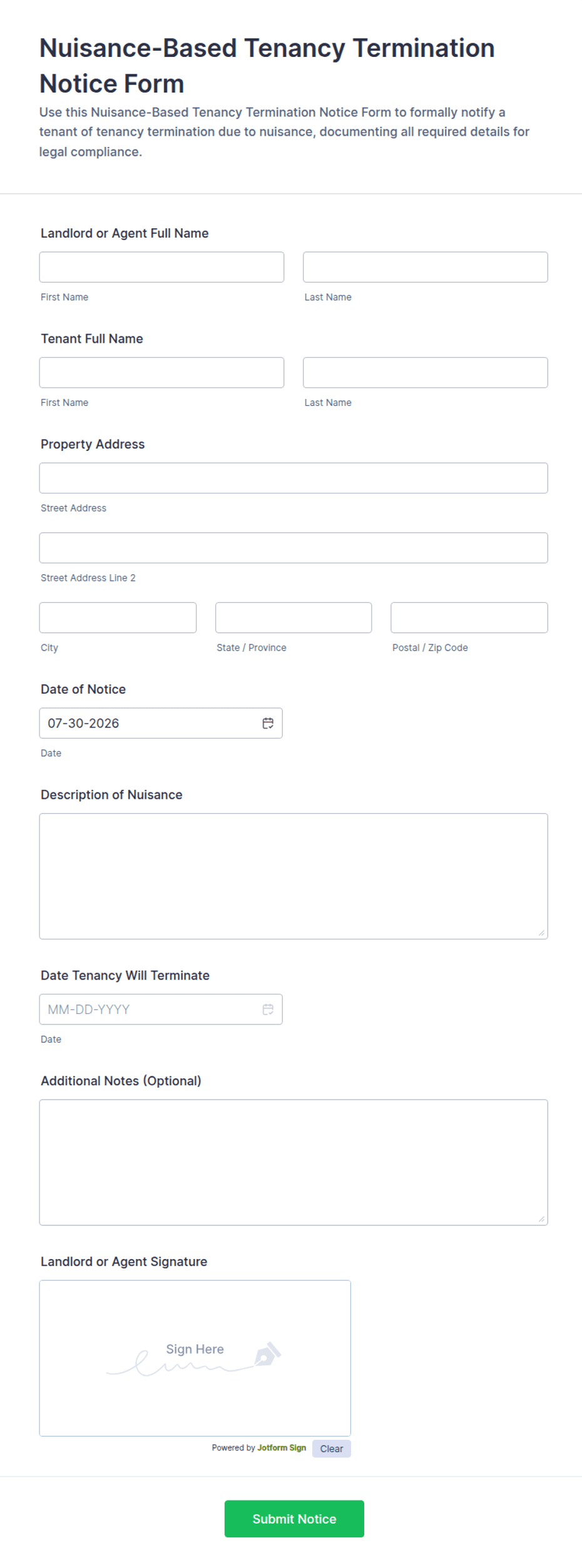
Task: Click the Postal / Zip Code field
Action: [469, 618]
